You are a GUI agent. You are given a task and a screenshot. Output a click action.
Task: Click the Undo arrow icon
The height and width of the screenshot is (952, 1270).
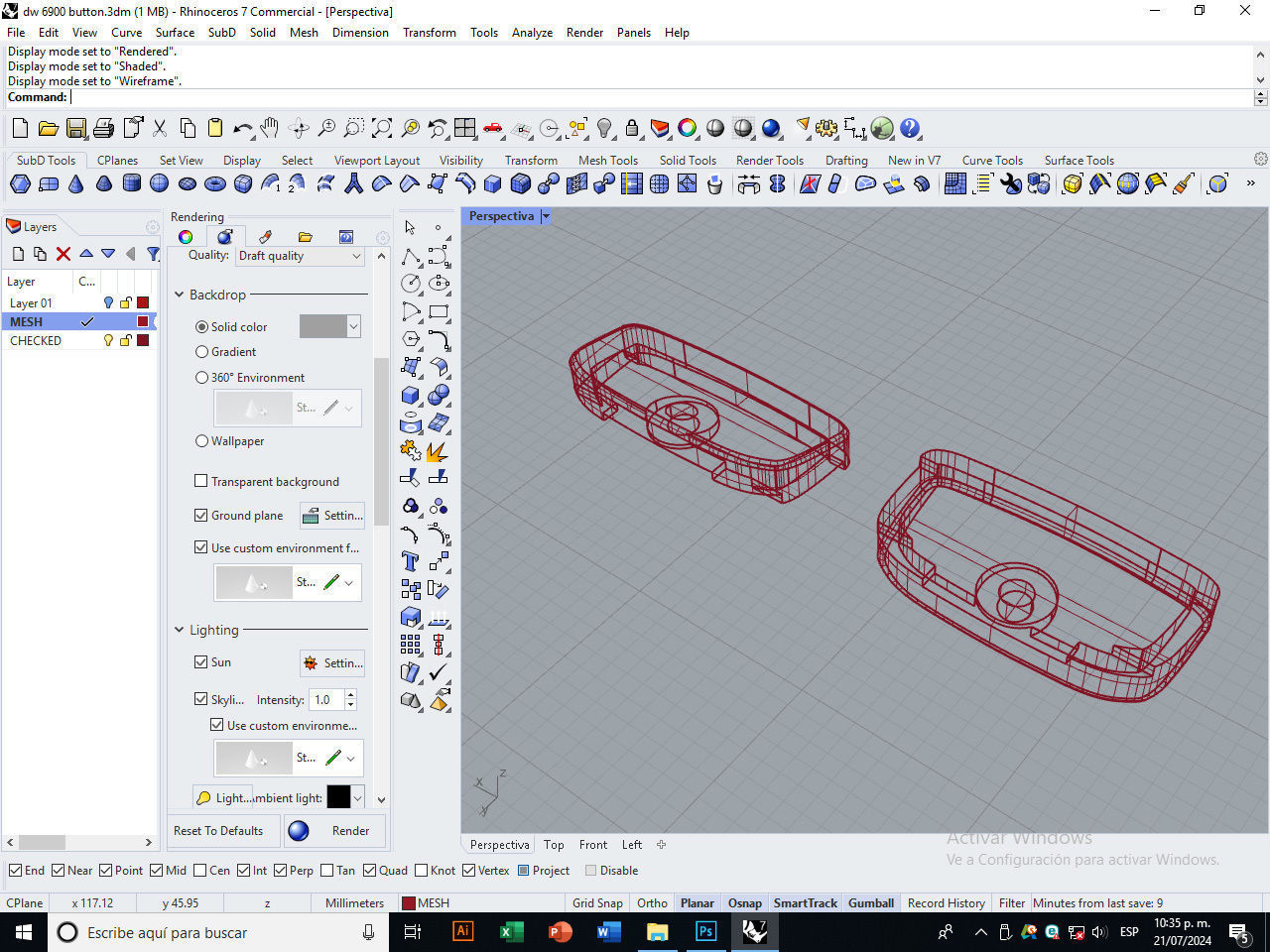243,128
